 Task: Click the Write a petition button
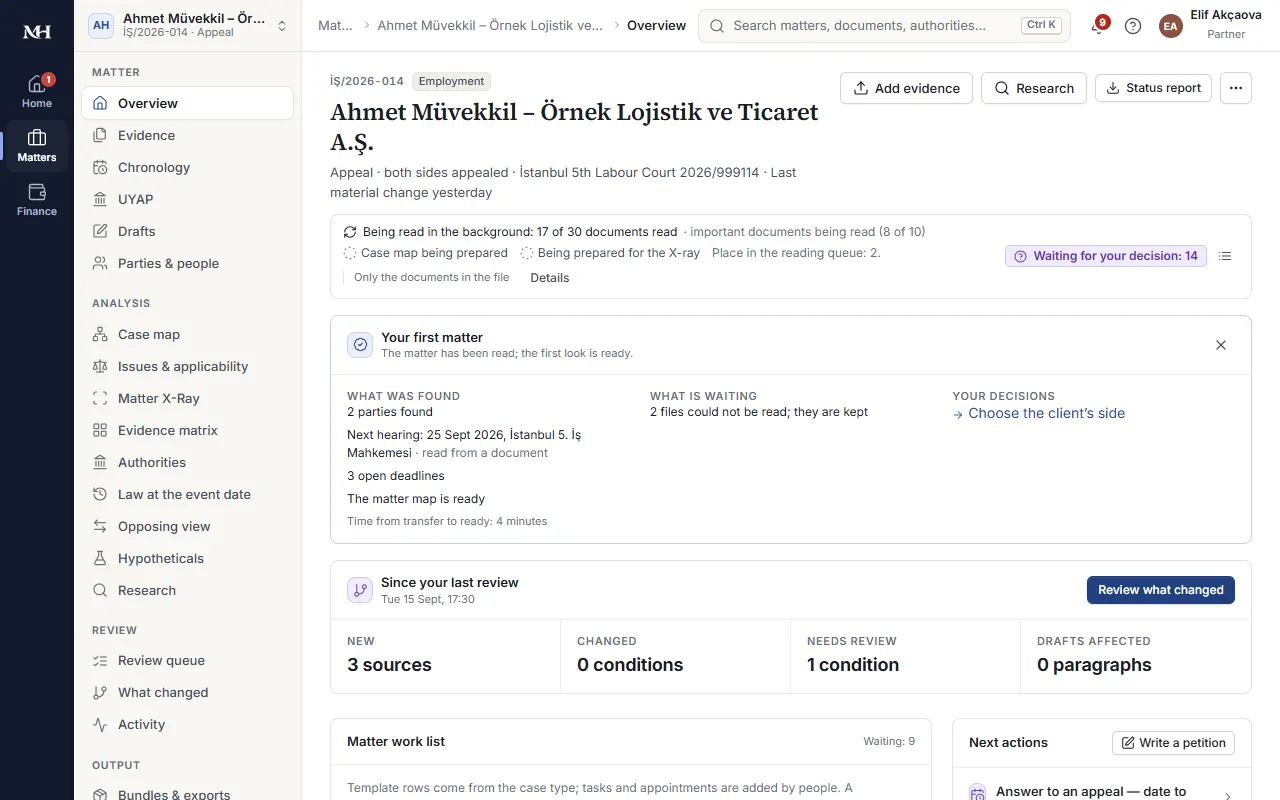1173,743
